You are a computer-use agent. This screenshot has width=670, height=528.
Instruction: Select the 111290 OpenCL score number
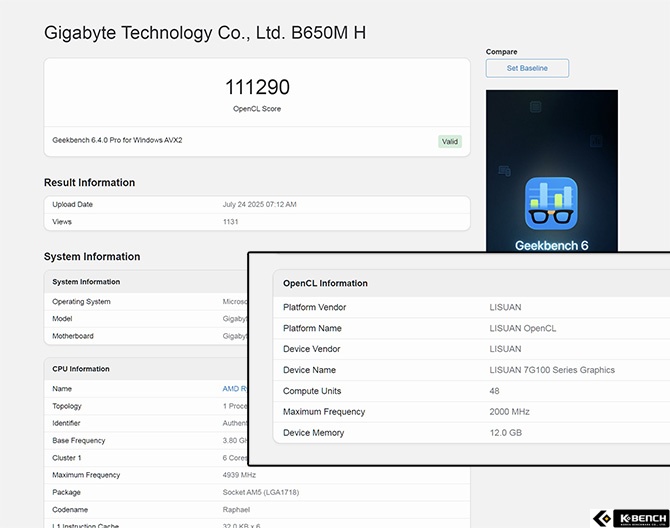(257, 87)
